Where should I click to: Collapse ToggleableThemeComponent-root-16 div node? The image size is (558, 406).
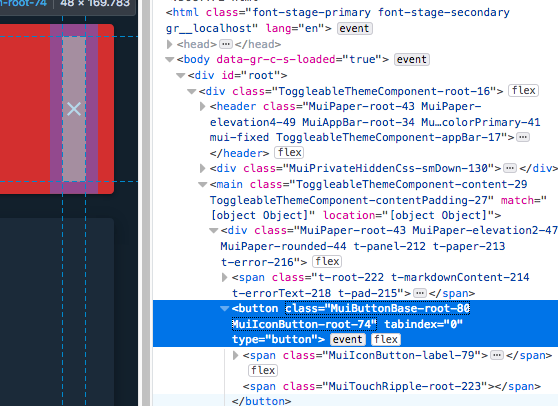(x=192, y=91)
